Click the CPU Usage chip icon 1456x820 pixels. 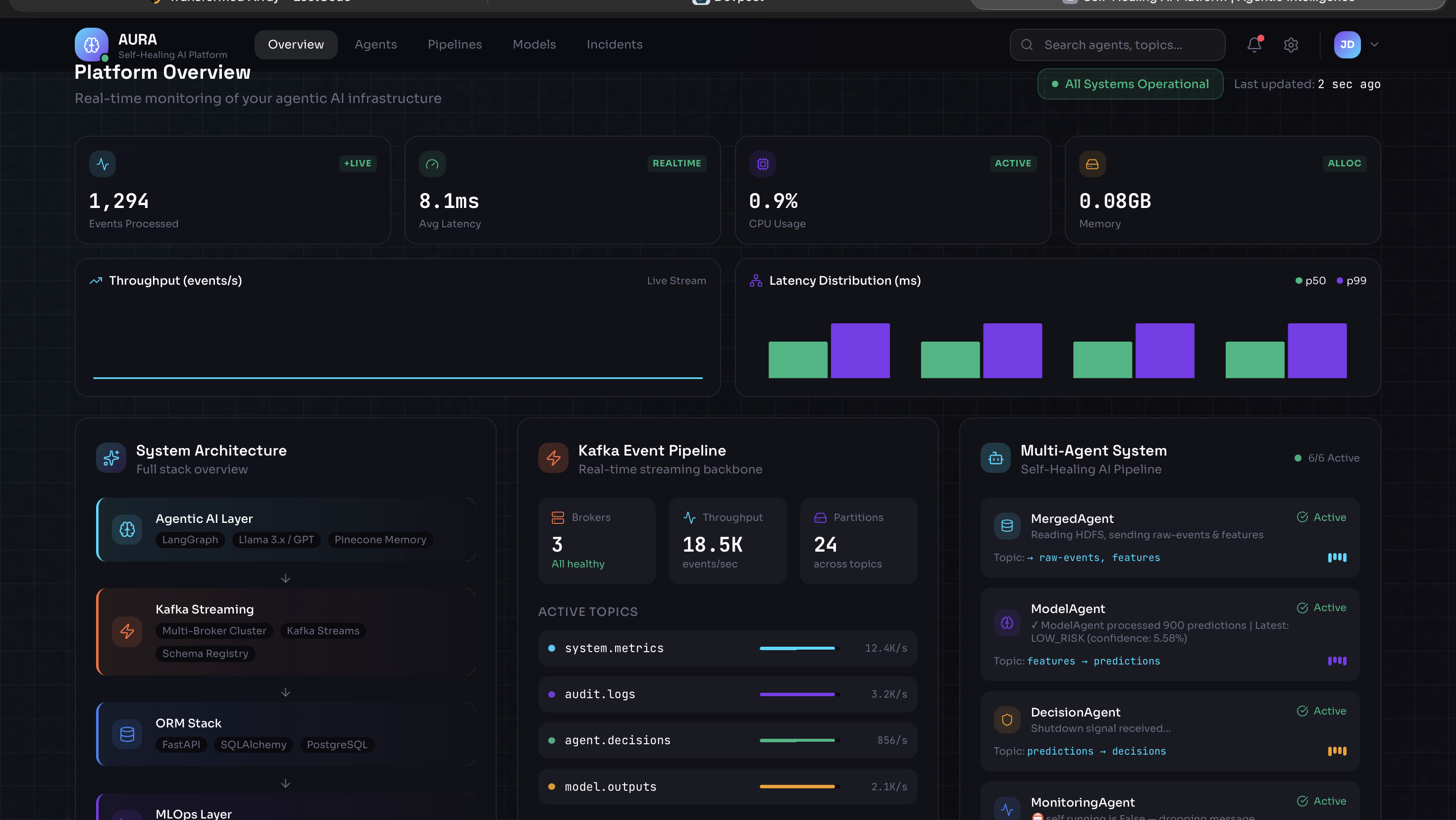763,164
